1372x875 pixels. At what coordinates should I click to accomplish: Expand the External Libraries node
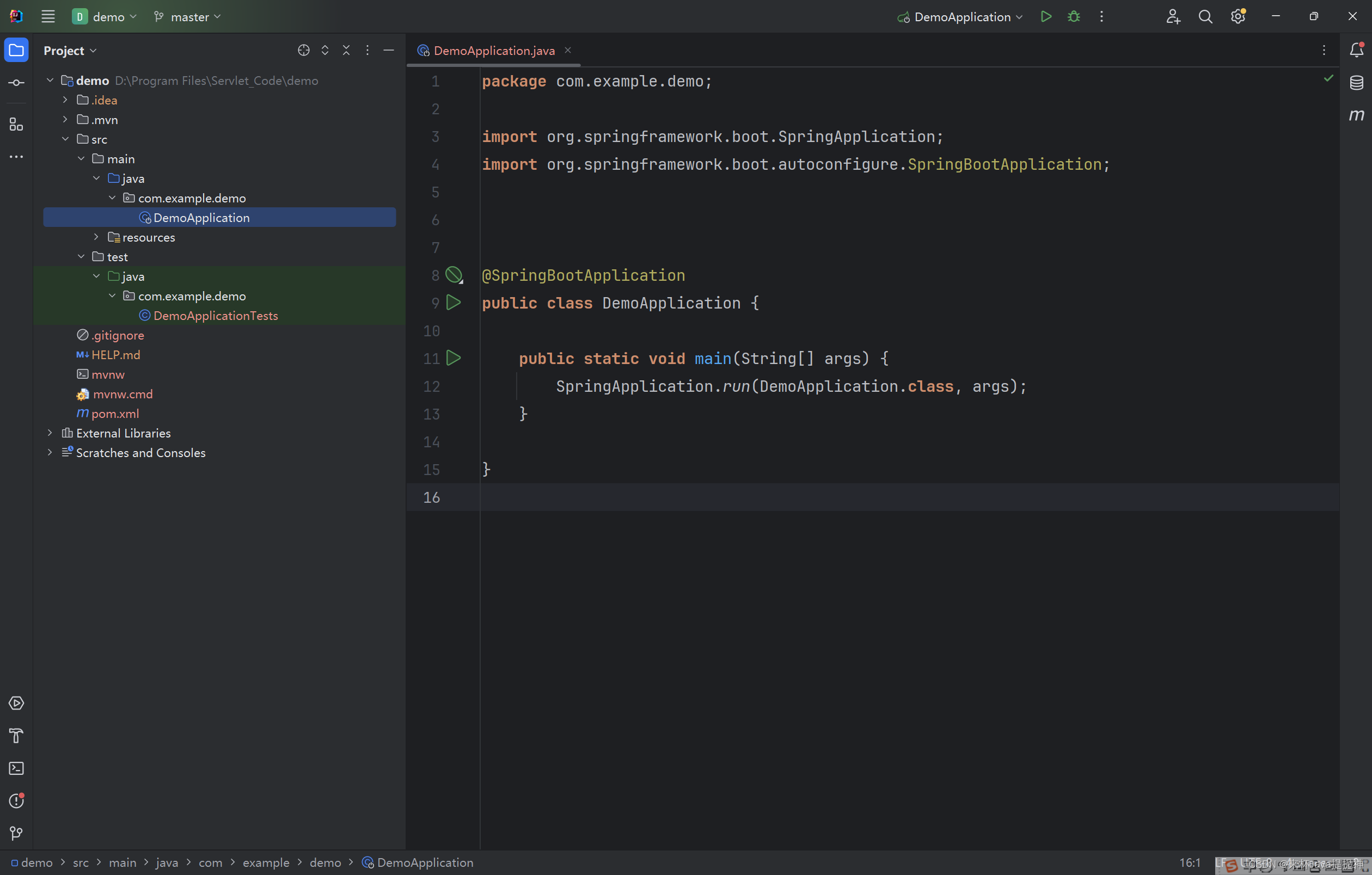click(50, 433)
